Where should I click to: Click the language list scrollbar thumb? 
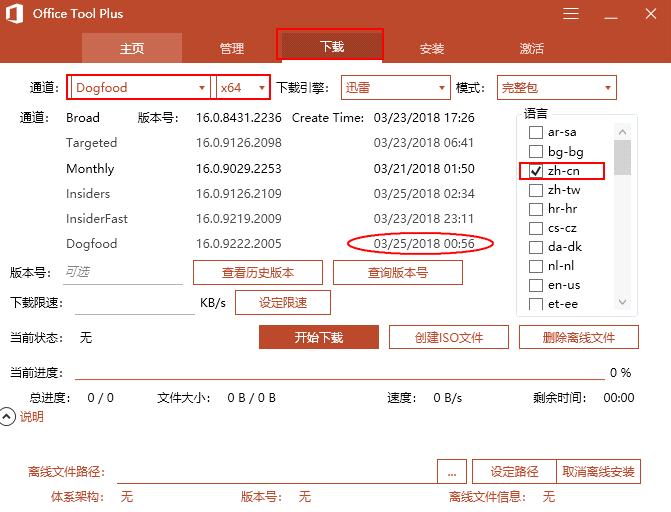click(x=622, y=158)
